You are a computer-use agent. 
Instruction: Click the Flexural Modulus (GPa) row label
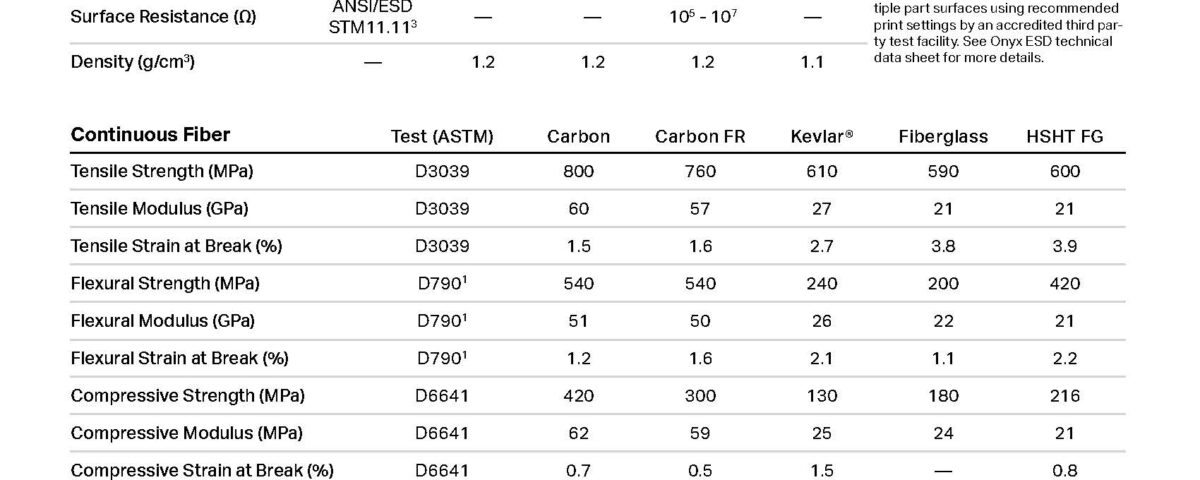(162, 321)
